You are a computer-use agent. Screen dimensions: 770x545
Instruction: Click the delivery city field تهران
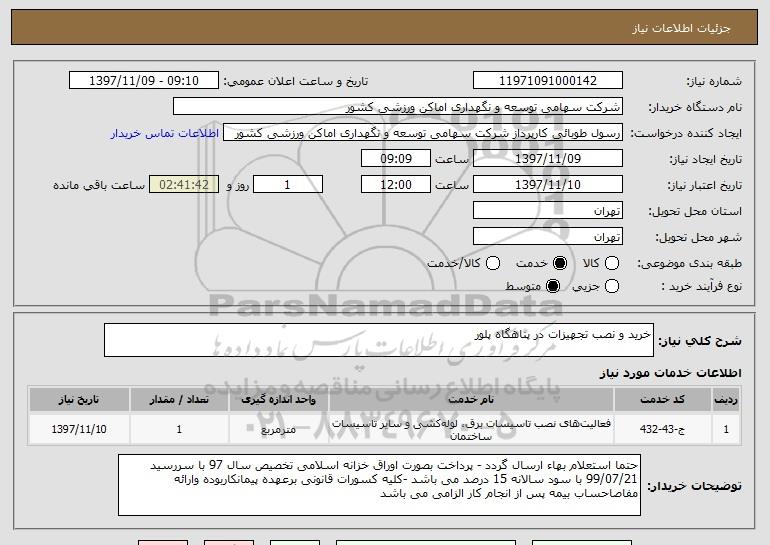(x=548, y=237)
